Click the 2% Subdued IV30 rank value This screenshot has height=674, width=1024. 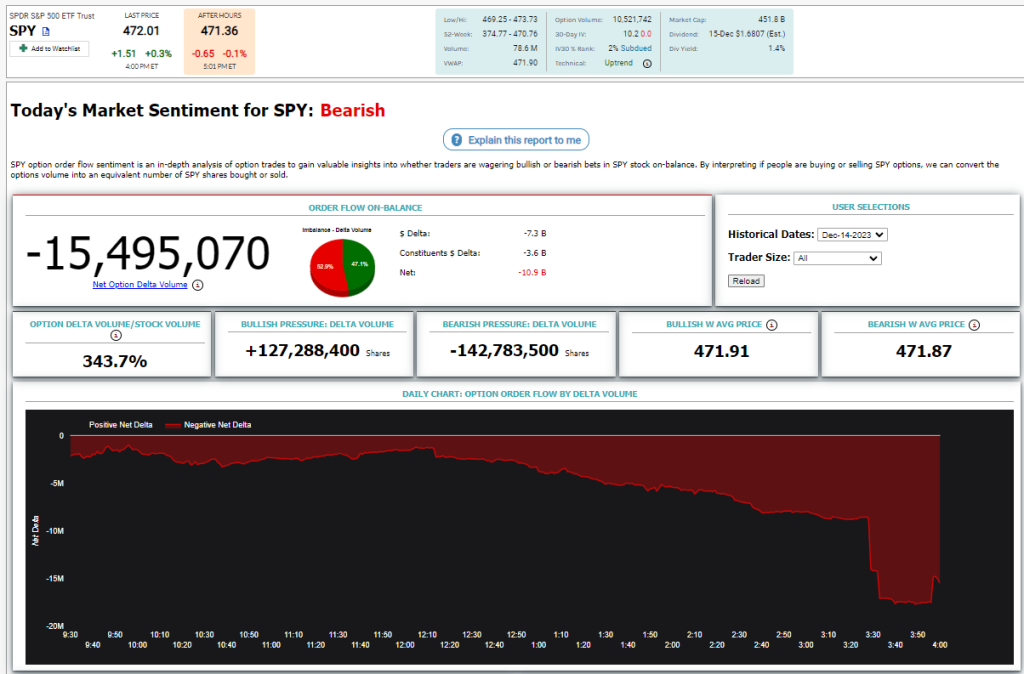tap(630, 48)
